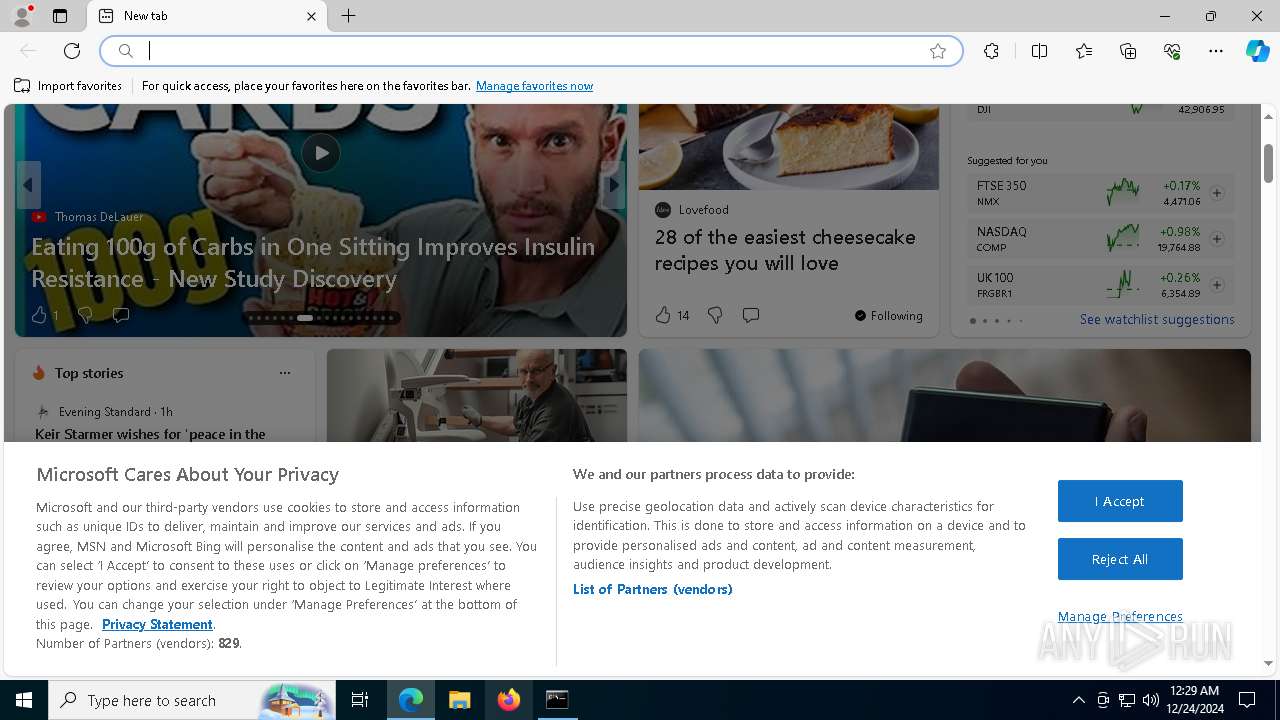Select the first watchlist page dot
Image resolution: width=1280 pixels, height=720 pixels.
click(973, 321)
